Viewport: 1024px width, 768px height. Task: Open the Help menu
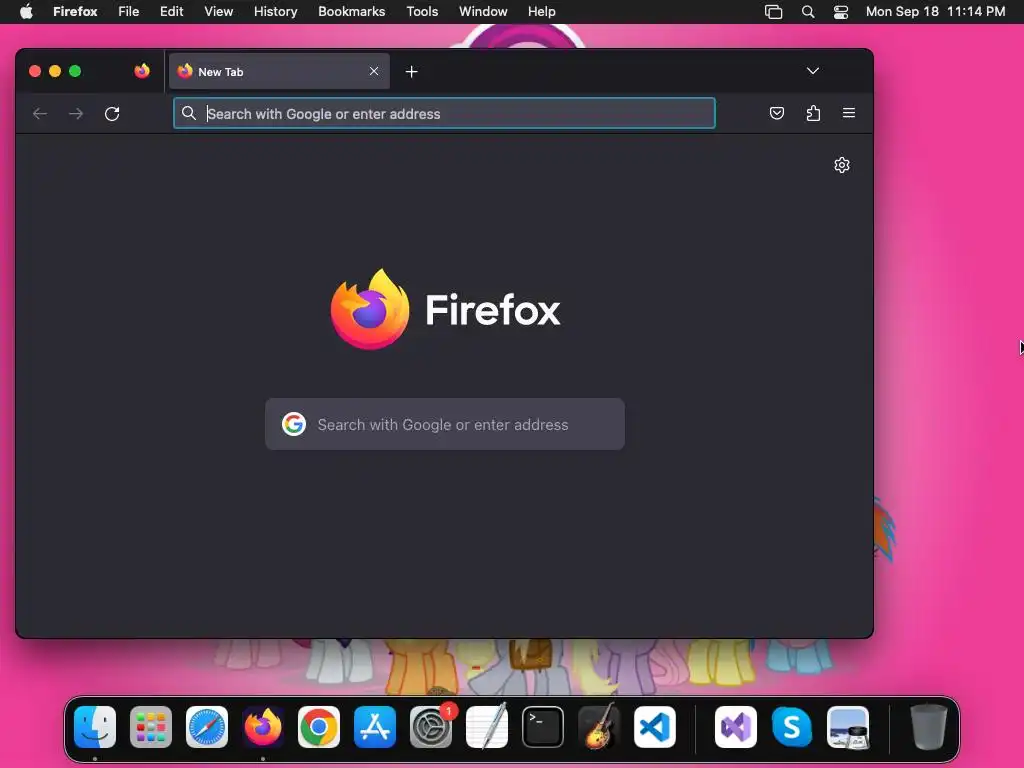(x=541, y=11)
